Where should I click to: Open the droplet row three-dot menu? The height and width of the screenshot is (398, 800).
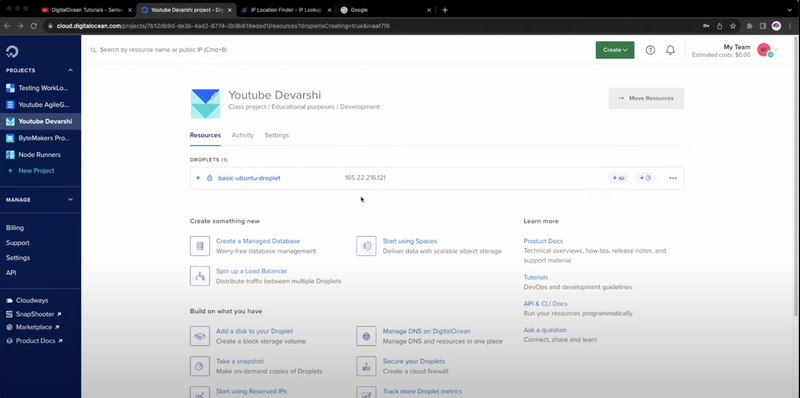[x=673, y=178]
